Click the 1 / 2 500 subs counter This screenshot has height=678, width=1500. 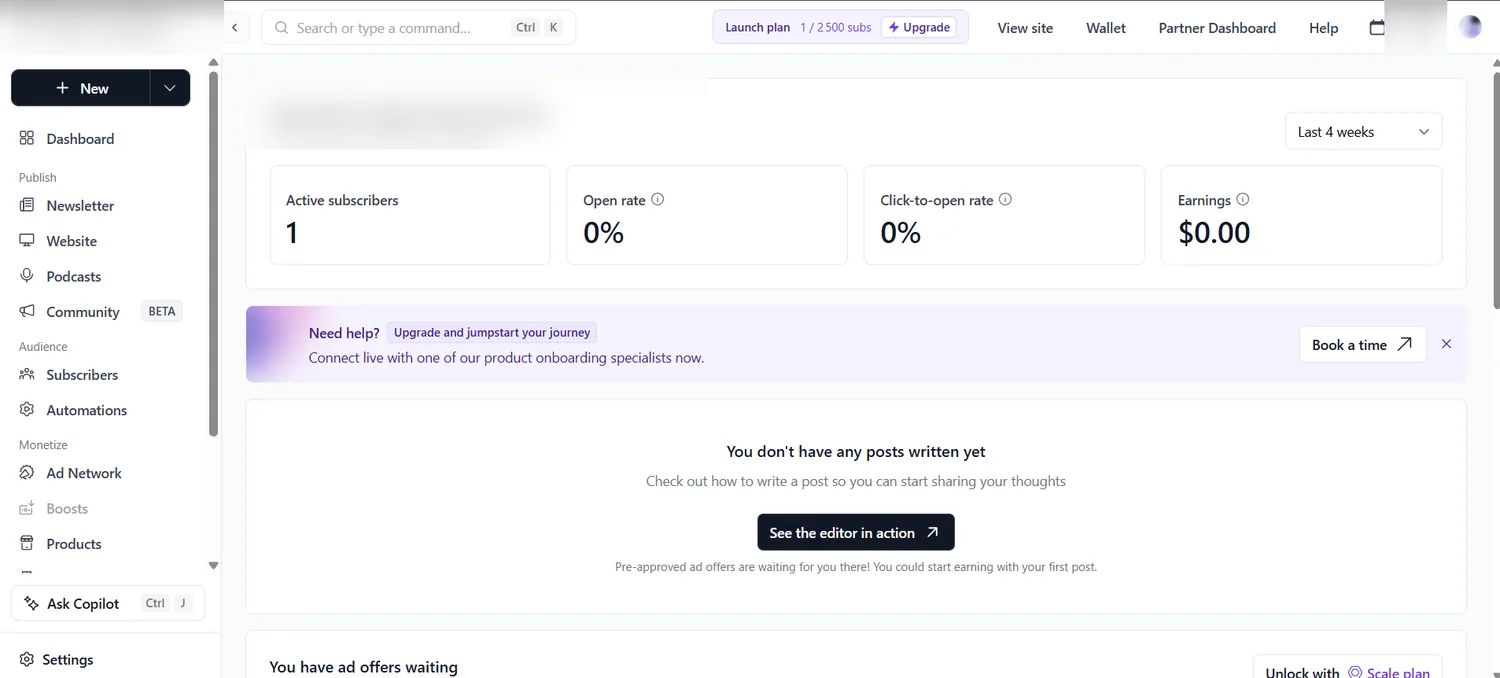pyautogui.click(x=836, y=28)
